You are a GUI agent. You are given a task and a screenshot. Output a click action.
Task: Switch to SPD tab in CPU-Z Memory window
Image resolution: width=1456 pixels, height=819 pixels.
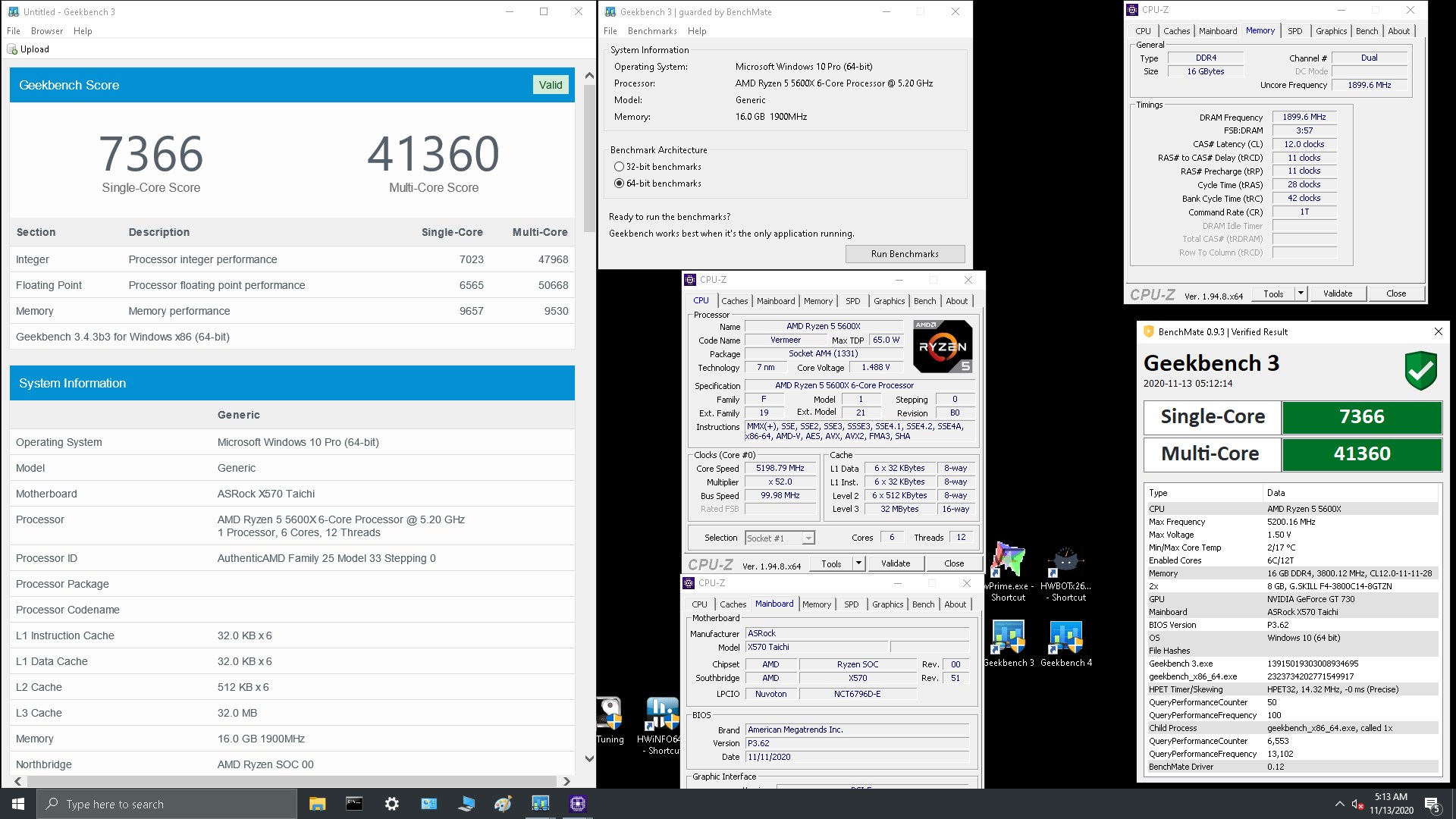pyautogui.click(x=1295, y=31)
